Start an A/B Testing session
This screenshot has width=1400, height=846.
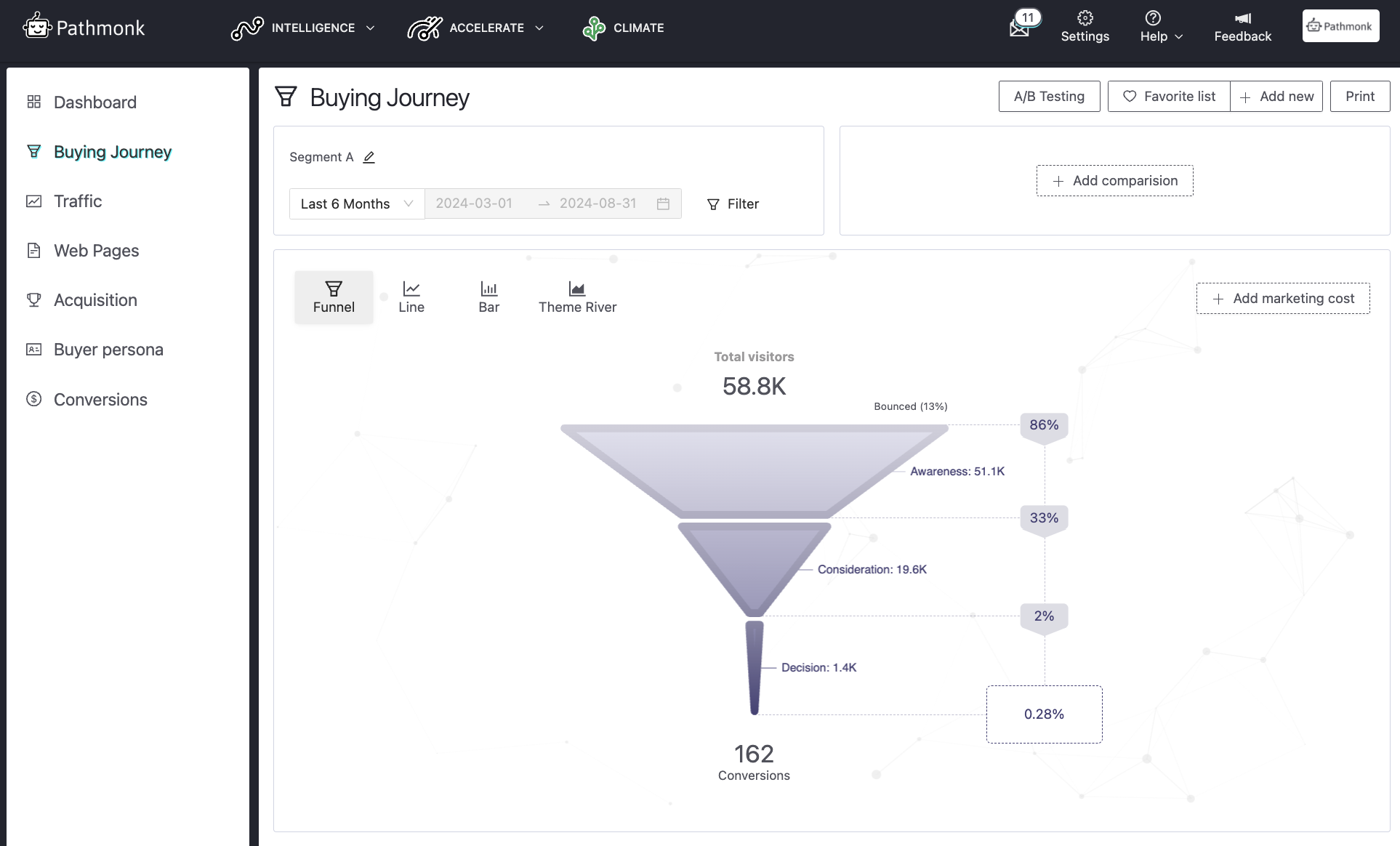pos(1049,96)
